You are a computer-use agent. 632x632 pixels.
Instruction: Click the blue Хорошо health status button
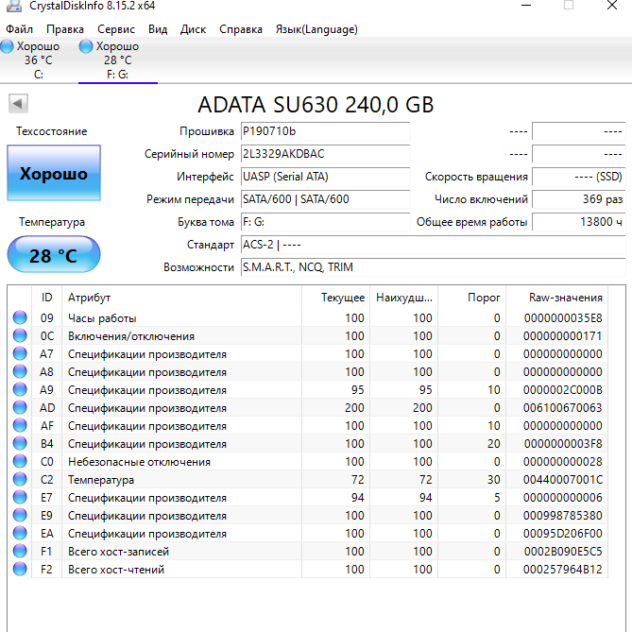(x=54, y=173)
